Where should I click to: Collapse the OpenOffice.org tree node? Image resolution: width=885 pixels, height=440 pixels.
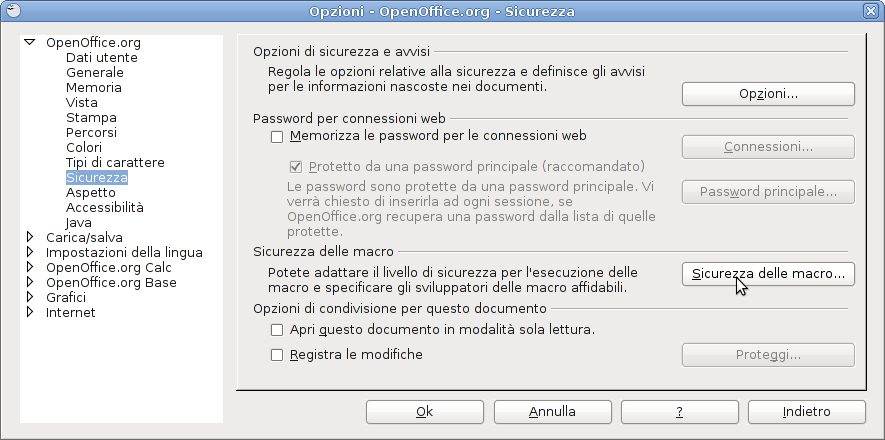(30, 42)
